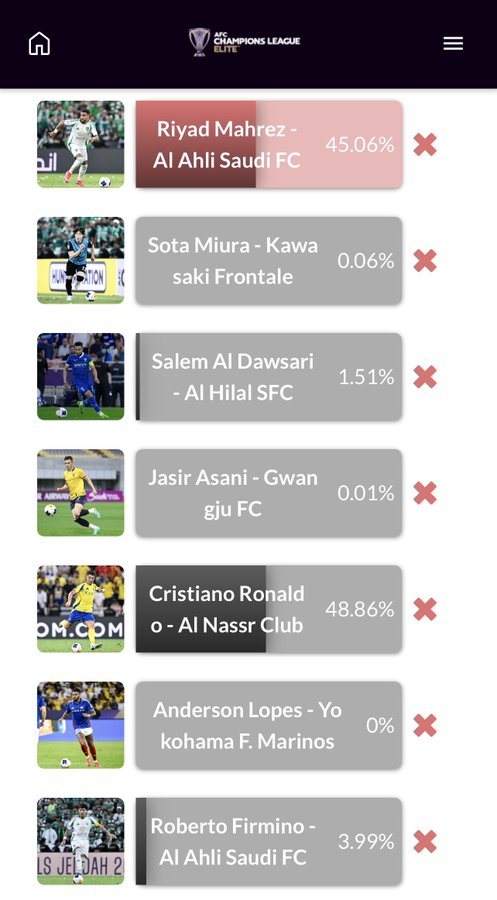The height and width of the screenshot is (900, 497).
Task: Click the AFC Champions League Elite logo
Action: coord(245,42)
